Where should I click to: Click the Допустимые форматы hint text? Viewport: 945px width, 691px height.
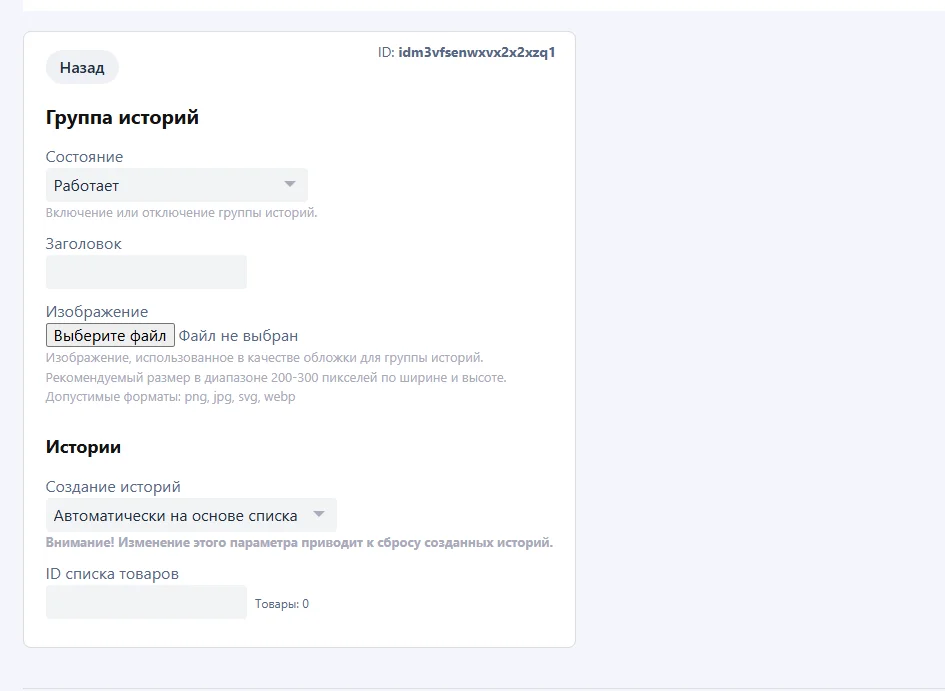pyautogui.click(x=171, y=397)
